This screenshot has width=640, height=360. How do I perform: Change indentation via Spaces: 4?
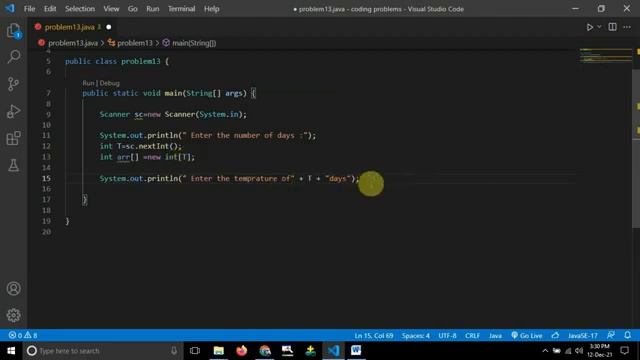[416, 335]
